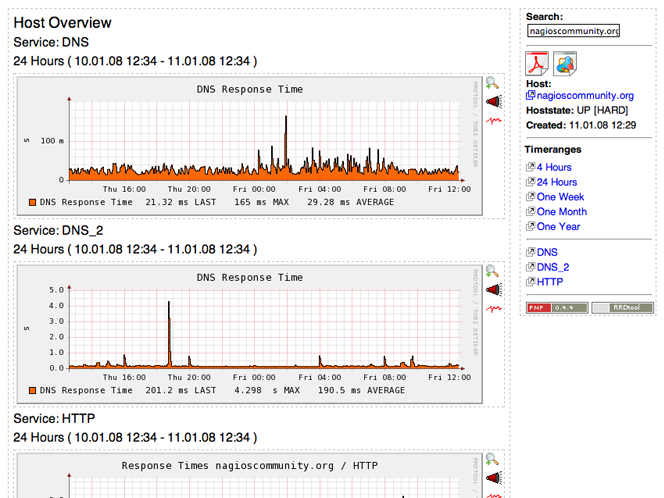Switch to the One Week timerange
This screenshot has height=498, width=664.
pyautogui.click(x=560, y=197)
